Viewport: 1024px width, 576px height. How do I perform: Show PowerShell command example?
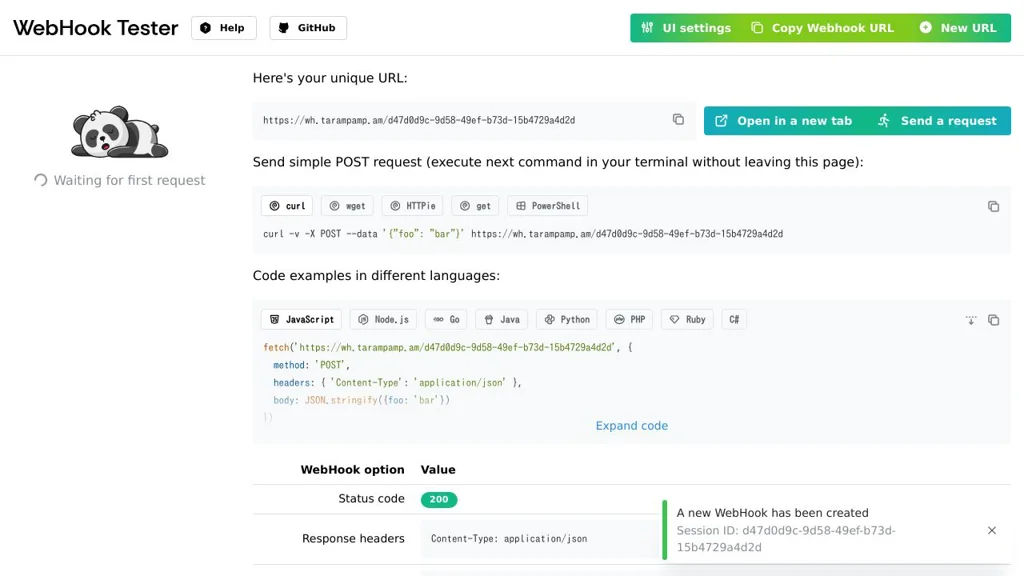click(547, 206)
